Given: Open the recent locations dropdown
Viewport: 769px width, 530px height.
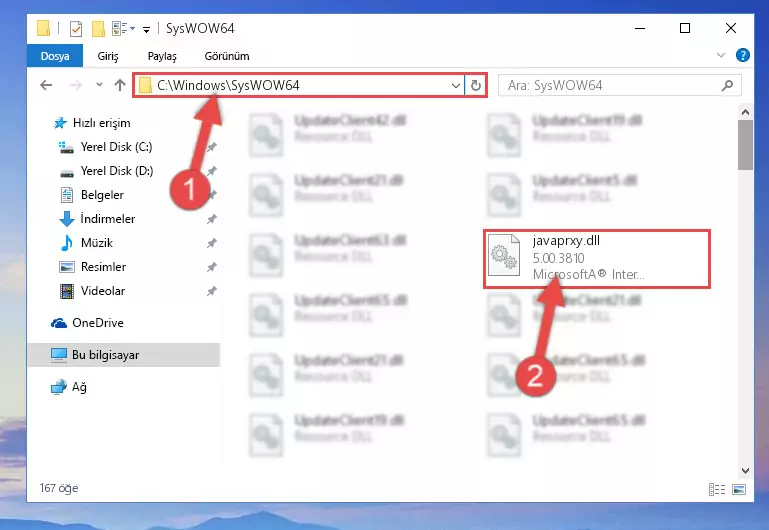Looking at the screenshot, I should click(99, 85).
